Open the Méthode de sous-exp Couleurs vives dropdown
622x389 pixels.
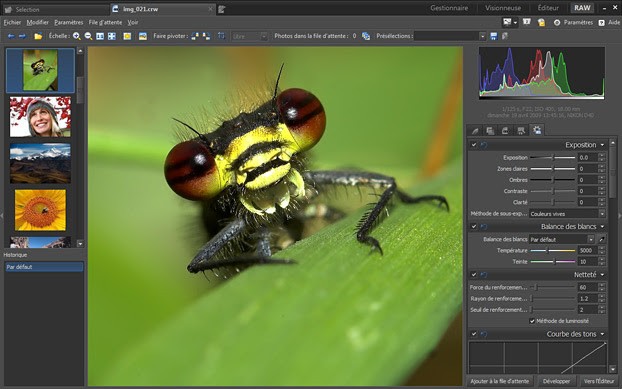(x=567, y=214)
